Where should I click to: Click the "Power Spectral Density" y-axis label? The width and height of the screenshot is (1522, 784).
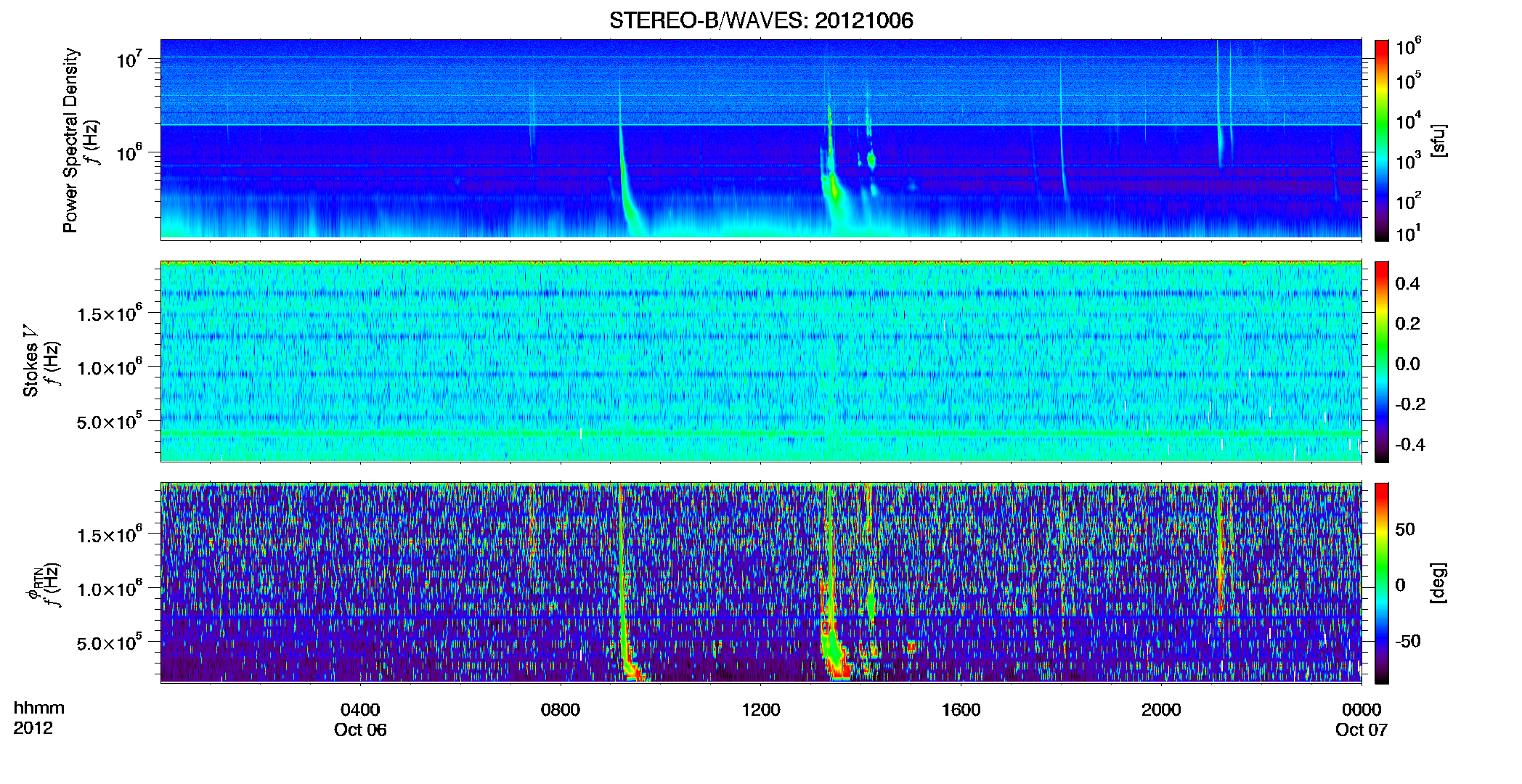tap(70, 140)
